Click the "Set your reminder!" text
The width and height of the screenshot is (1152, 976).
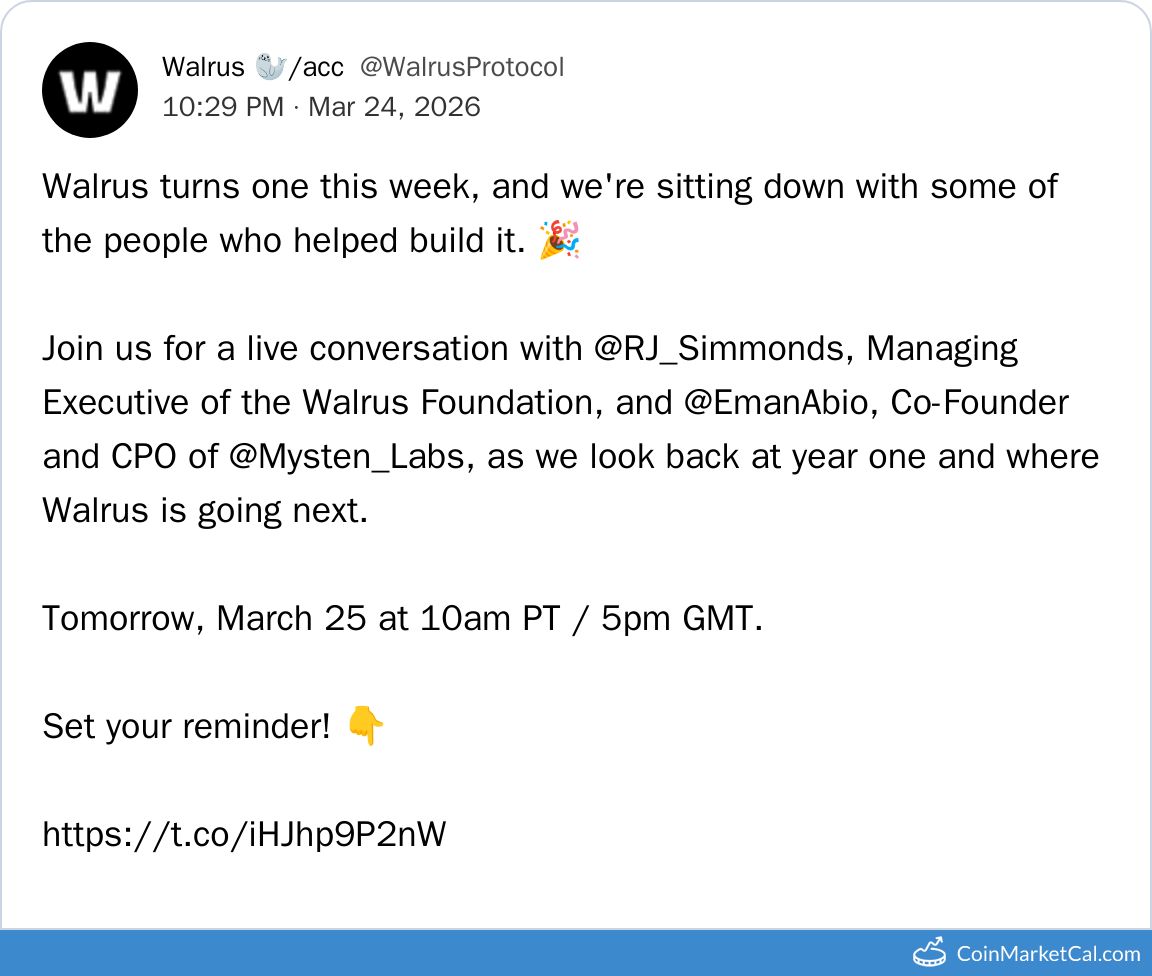click(x=186, y=726)
